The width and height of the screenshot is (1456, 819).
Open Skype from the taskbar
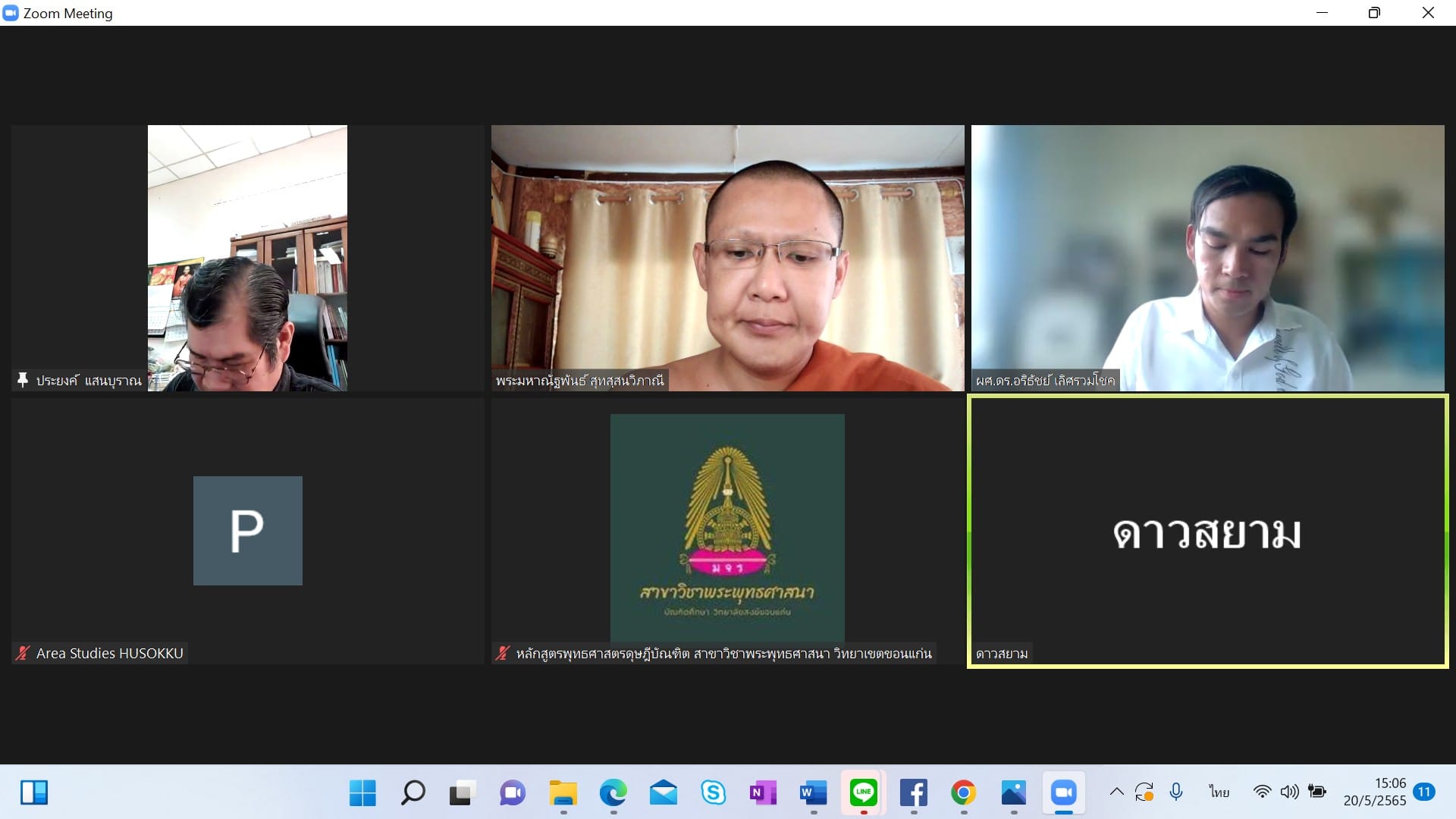[x=713, y=793]
